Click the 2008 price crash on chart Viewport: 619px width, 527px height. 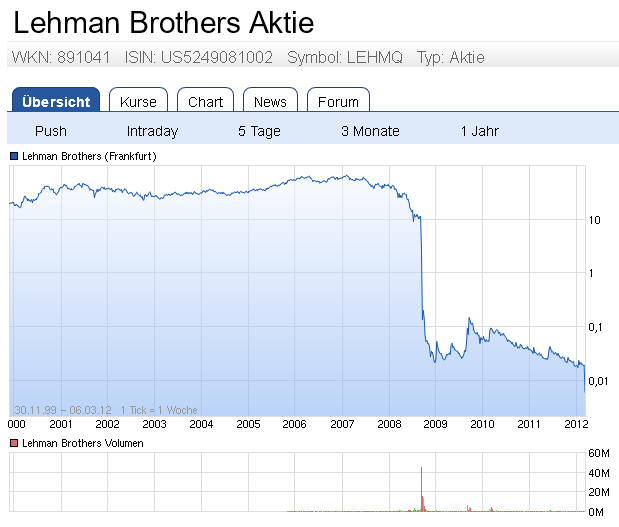[421, 270]
